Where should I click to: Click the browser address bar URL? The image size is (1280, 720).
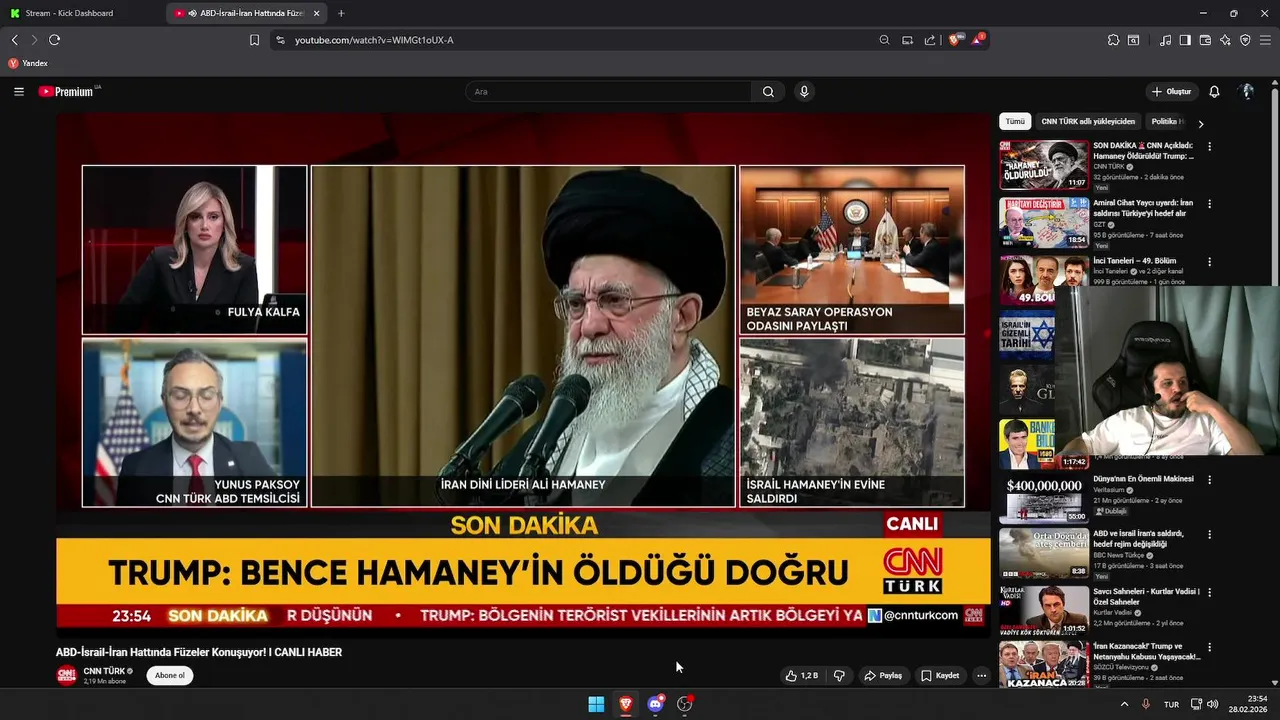(x=374, y=40)
